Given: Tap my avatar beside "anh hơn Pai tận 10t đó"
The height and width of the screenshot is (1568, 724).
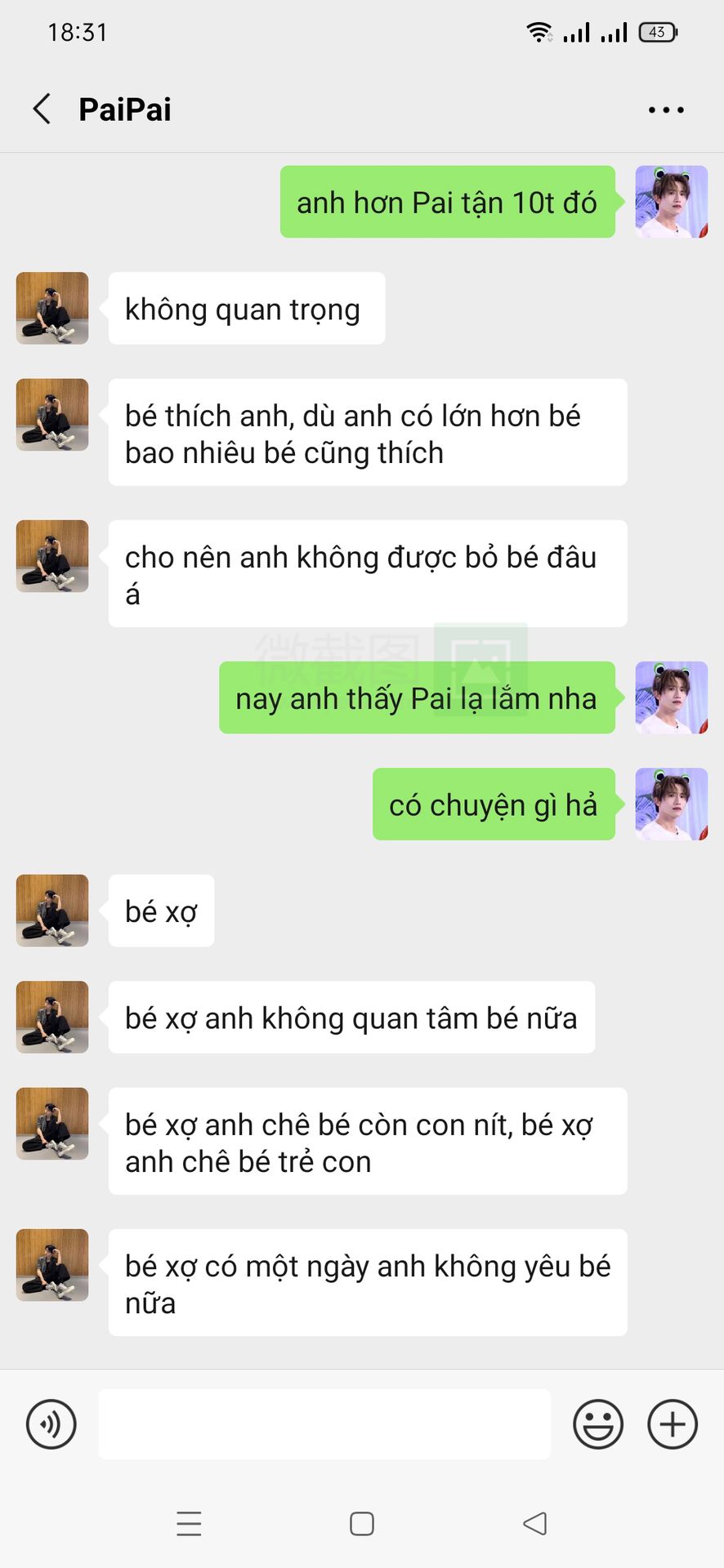Looking at the screenshot, I should click(x=672, y=202).
